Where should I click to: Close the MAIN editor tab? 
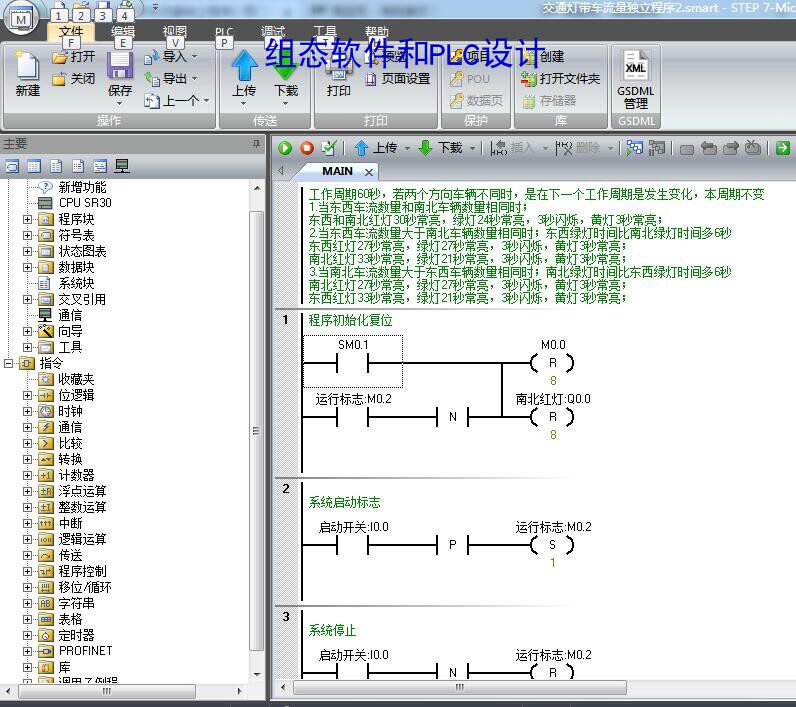(369, 172)
